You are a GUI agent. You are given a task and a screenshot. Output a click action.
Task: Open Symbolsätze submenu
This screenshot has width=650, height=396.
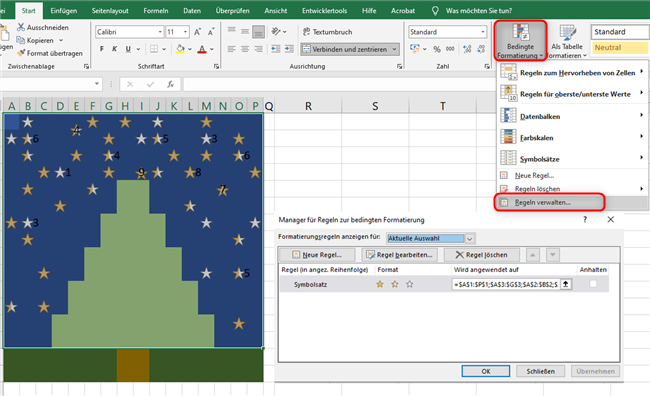(x=572, y=159)
